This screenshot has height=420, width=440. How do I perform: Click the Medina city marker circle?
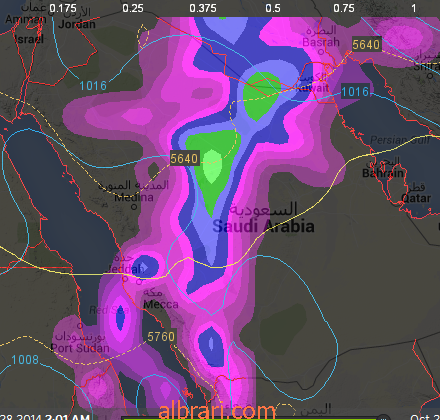pos(134,207)
